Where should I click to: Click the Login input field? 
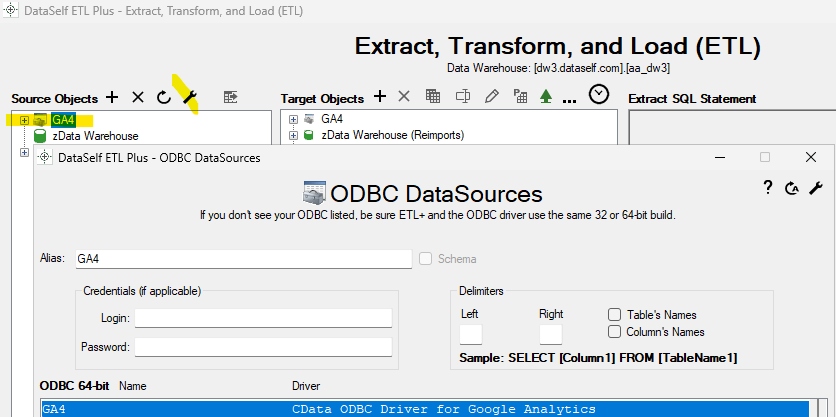[263, 318]
